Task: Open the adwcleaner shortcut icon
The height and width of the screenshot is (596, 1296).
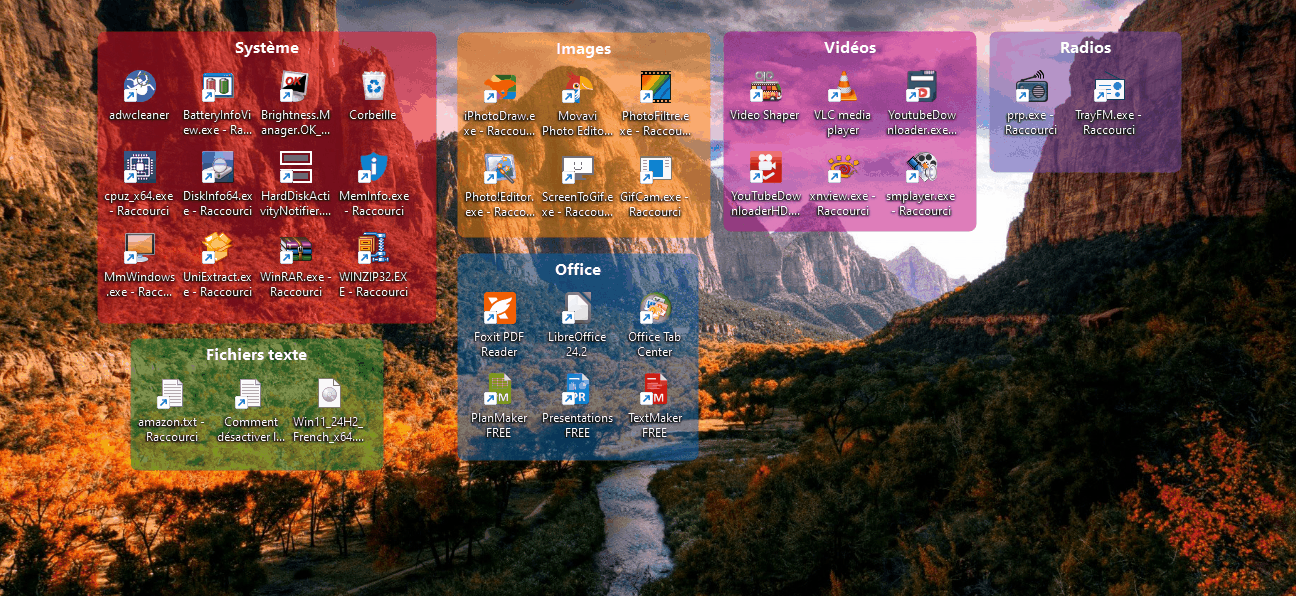Action: click(139, 86)
